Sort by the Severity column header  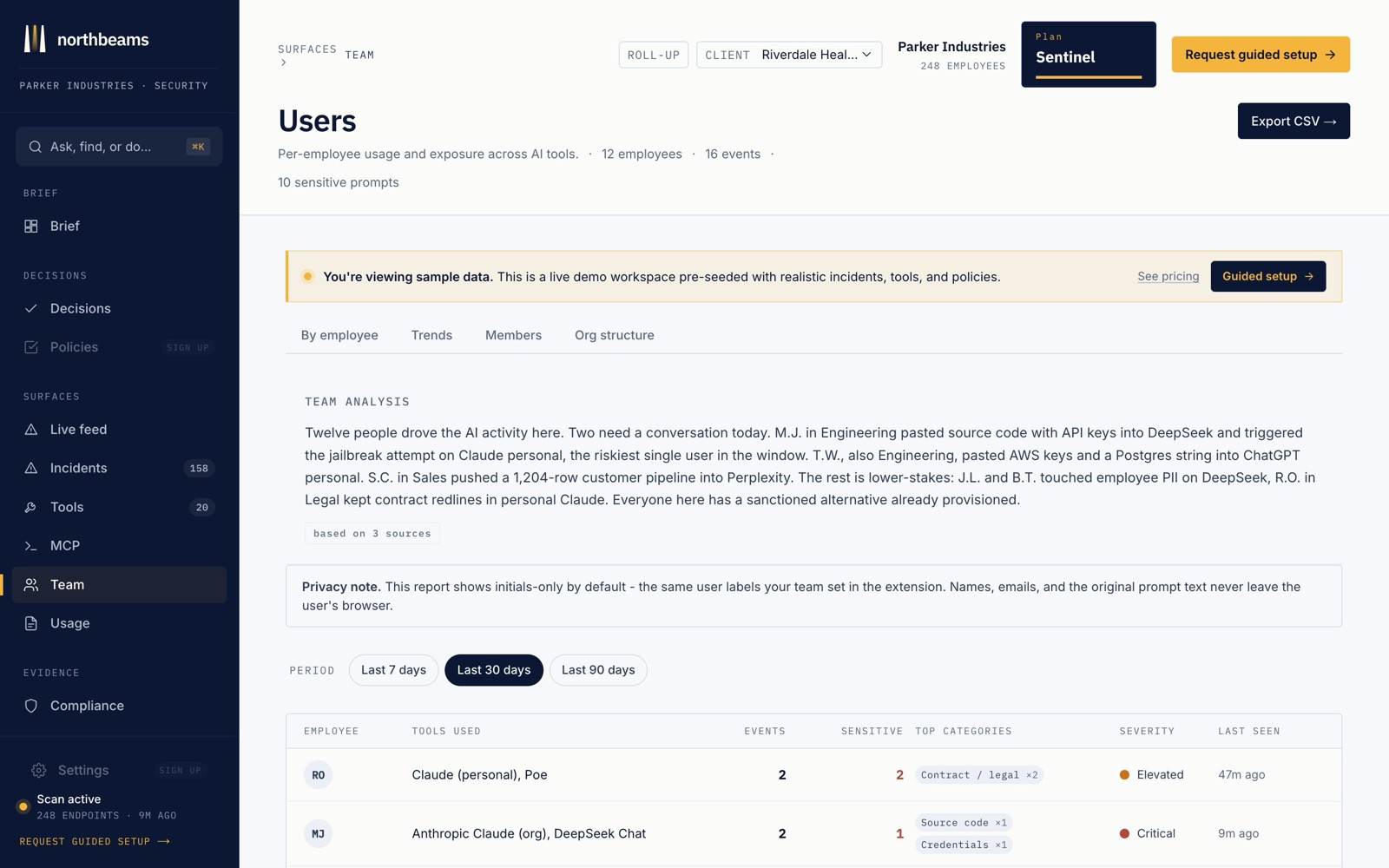(1147, 731)
